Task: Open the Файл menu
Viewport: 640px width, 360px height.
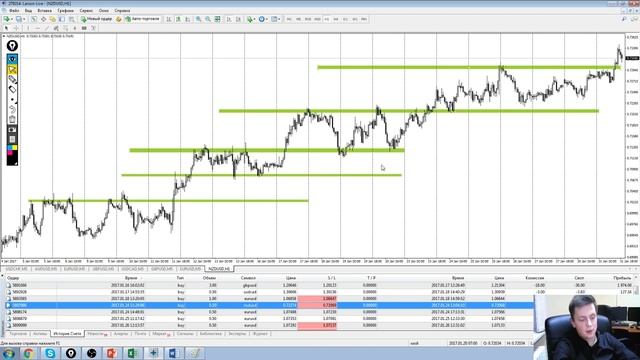Action: pyautogui.click(x=13, y=10)
